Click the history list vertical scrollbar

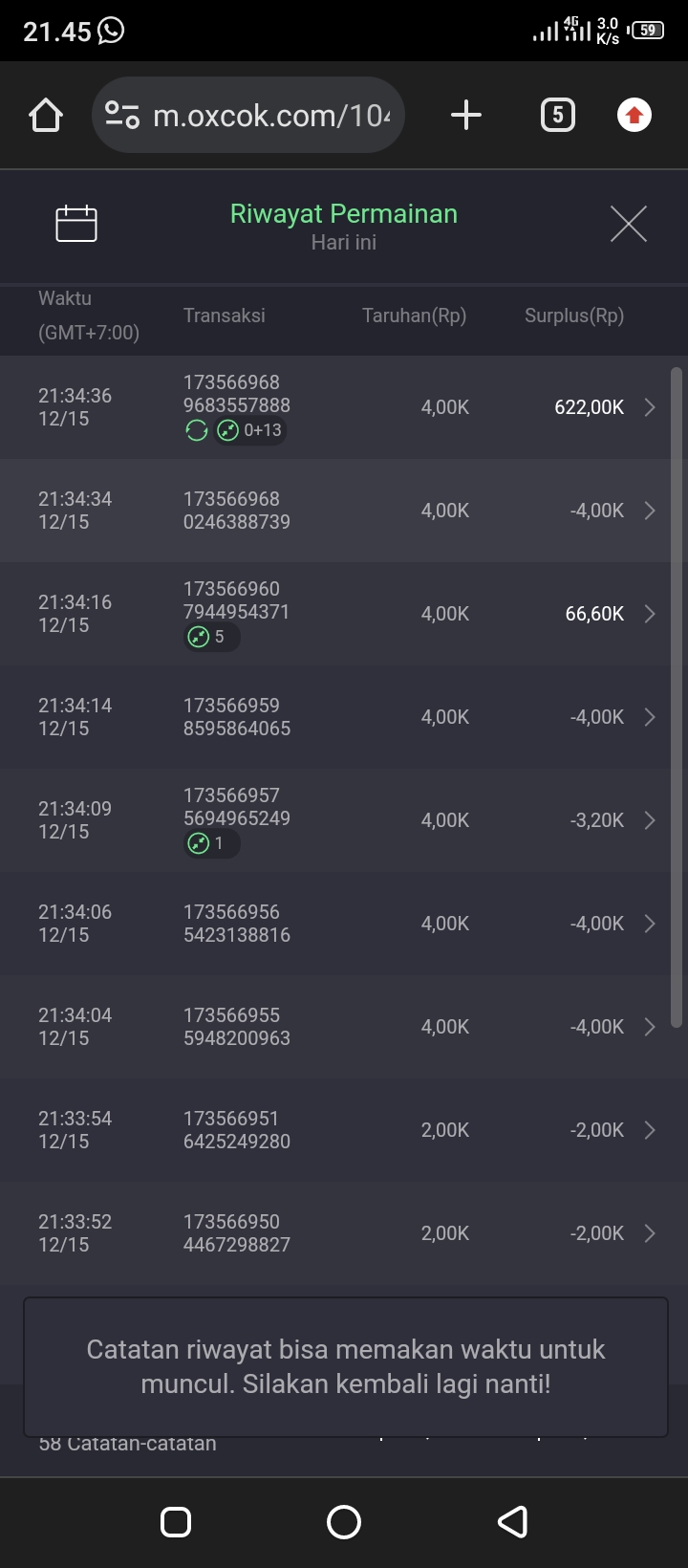point(677,697)
